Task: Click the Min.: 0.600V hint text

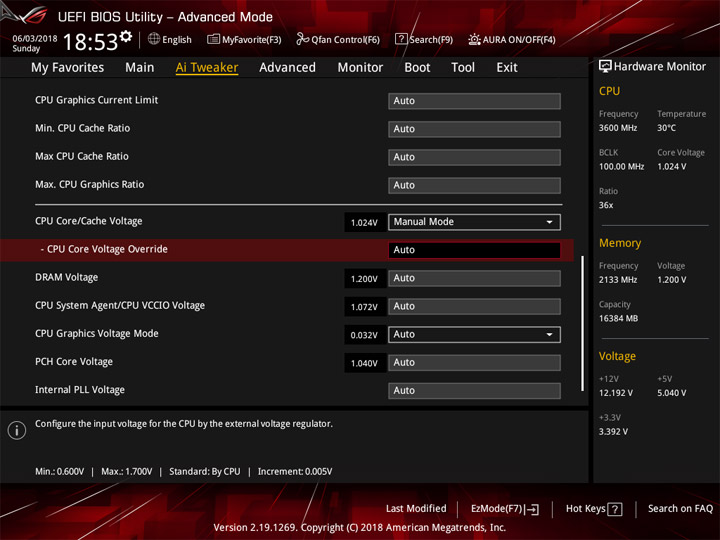Action: (x=60, y=472)
